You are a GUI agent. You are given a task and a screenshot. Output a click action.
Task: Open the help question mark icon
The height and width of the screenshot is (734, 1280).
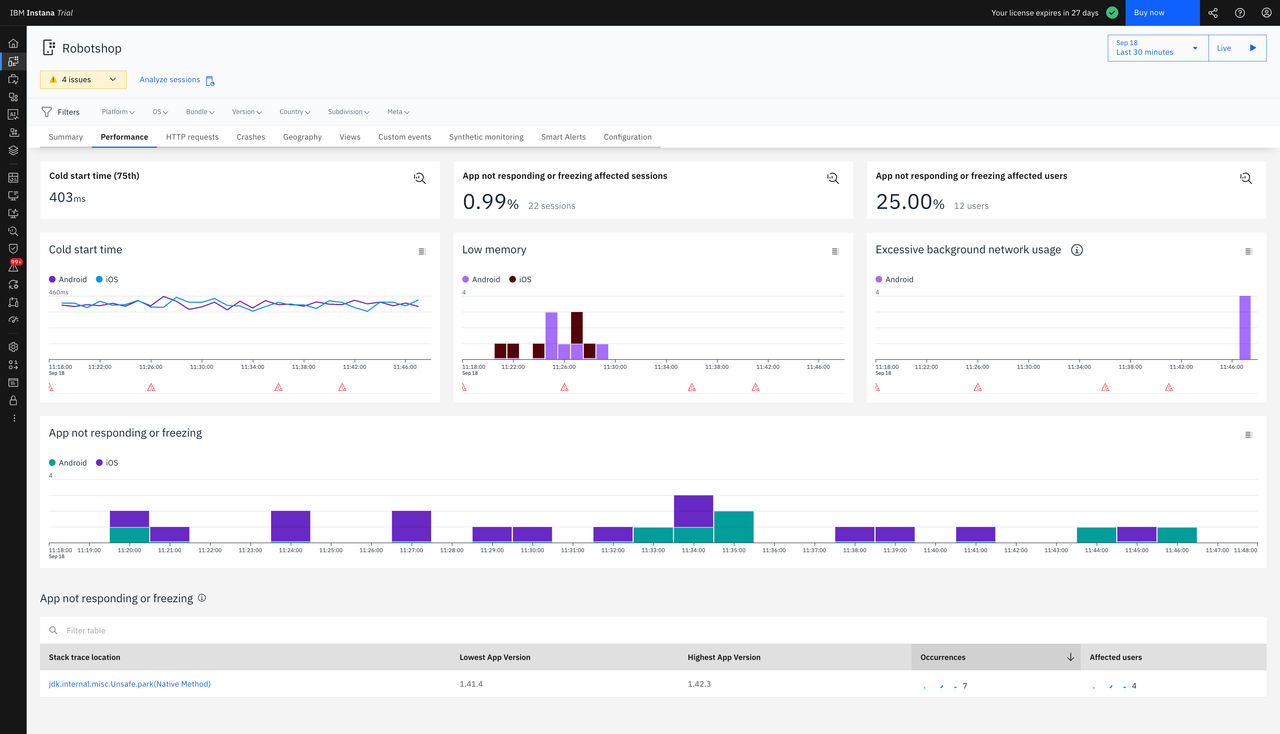pyautogui.click(x=1240, y=13)
